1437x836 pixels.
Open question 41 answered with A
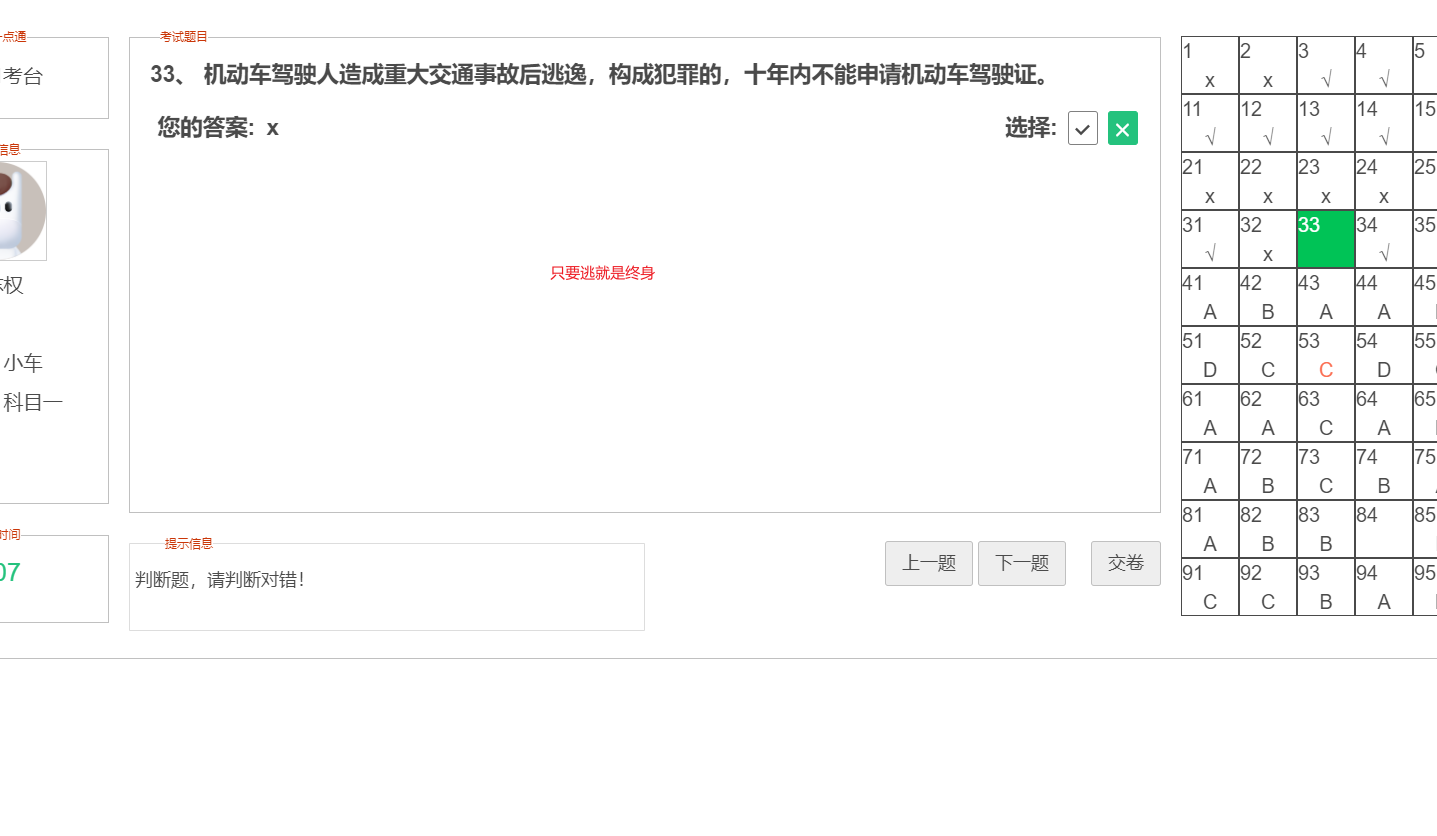(1208, 297)
